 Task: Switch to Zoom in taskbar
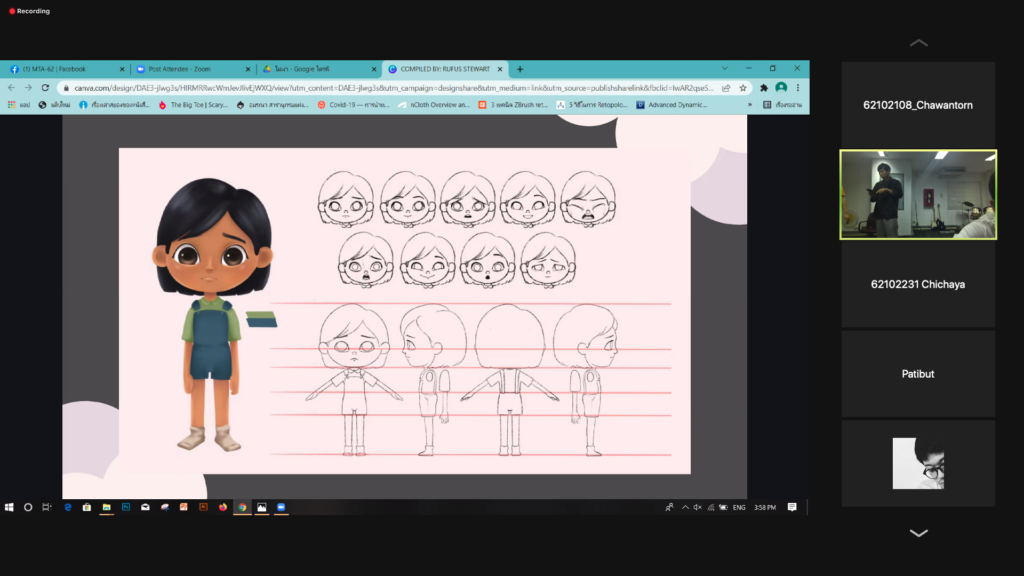281,507
